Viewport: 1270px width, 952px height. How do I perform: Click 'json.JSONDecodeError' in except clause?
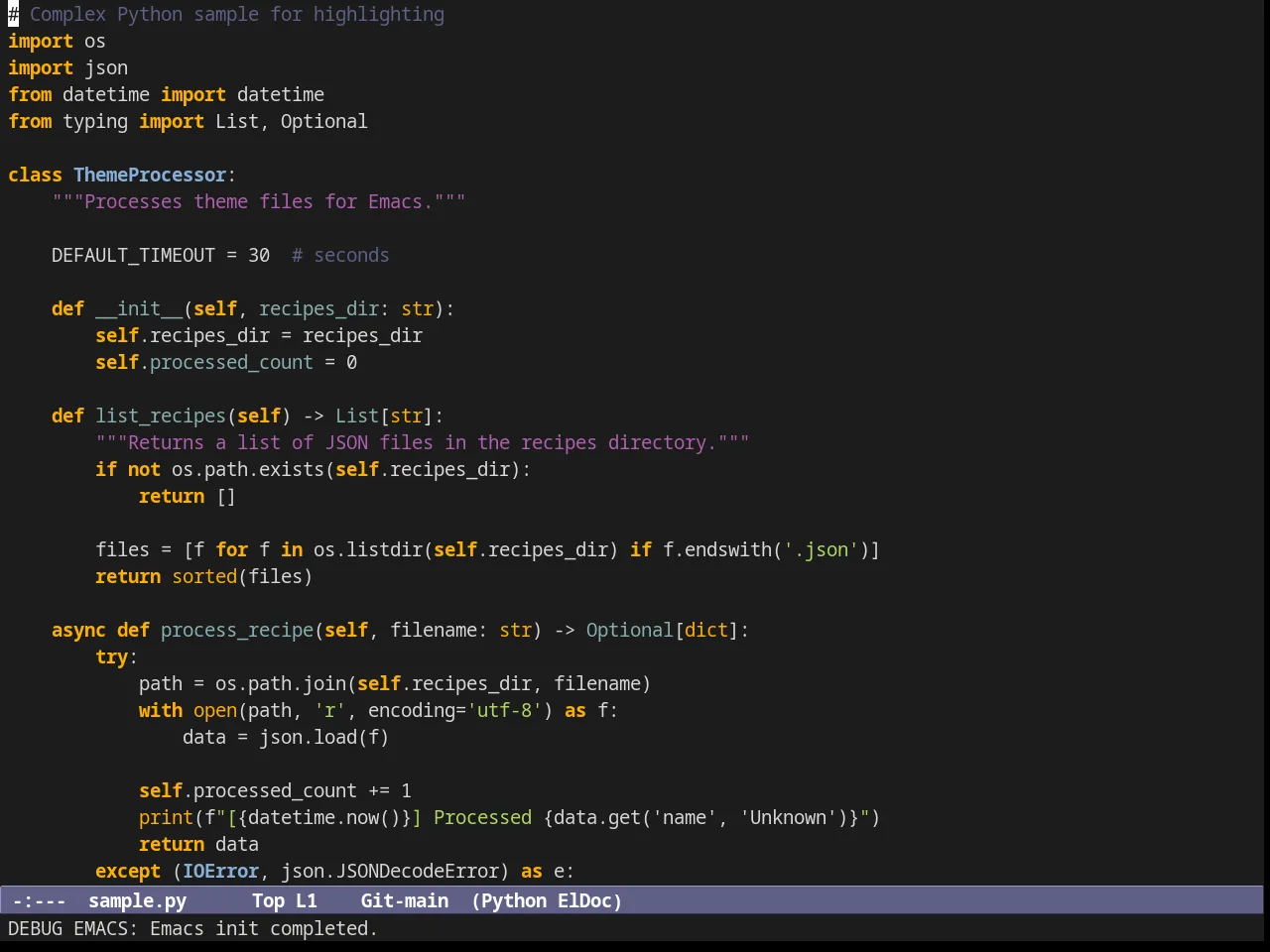point(390,871)
